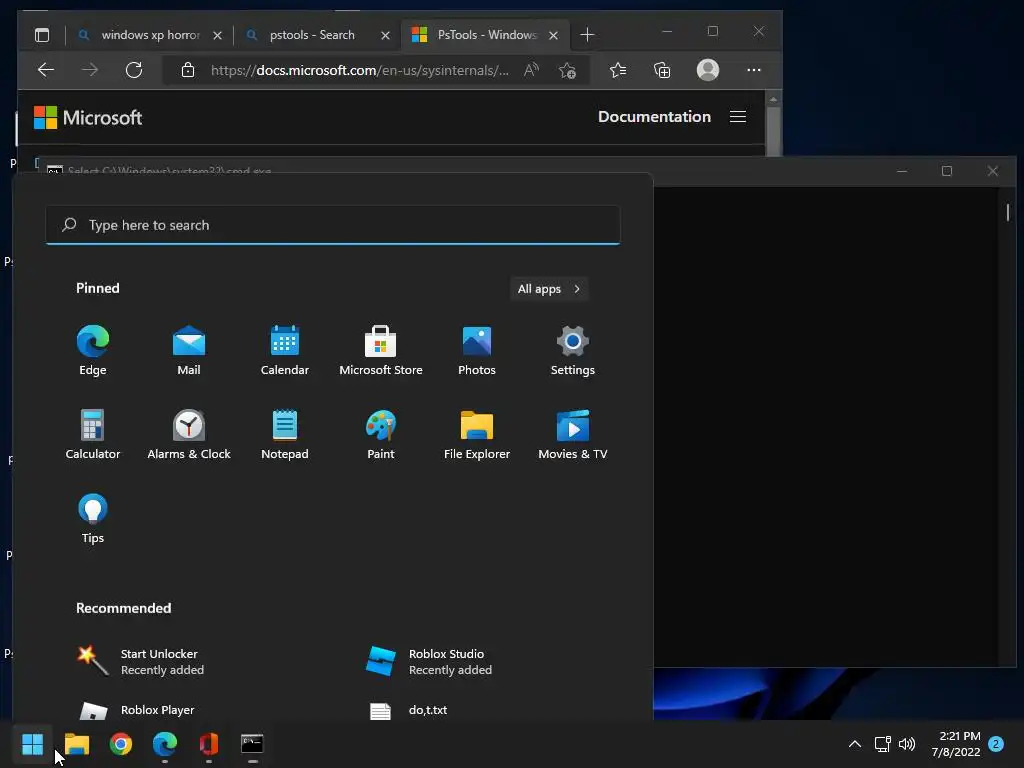Click the Windows Start button on taskbar
This screenshot has height=768, width=1024.
pyautogui.click(x=32, y=744)
